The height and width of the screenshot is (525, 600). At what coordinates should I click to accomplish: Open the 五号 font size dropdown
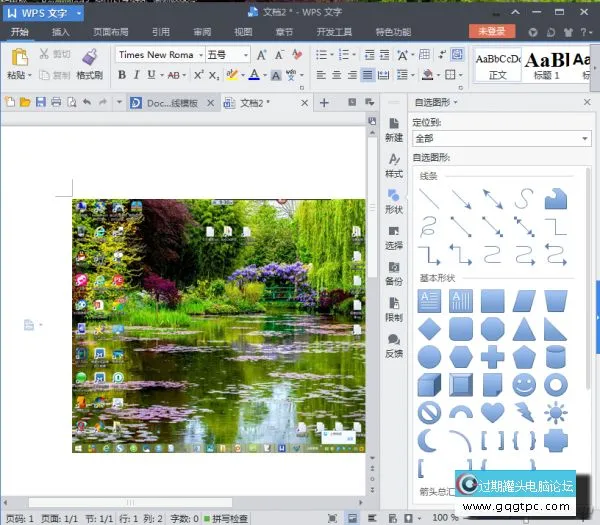(244, 55)
